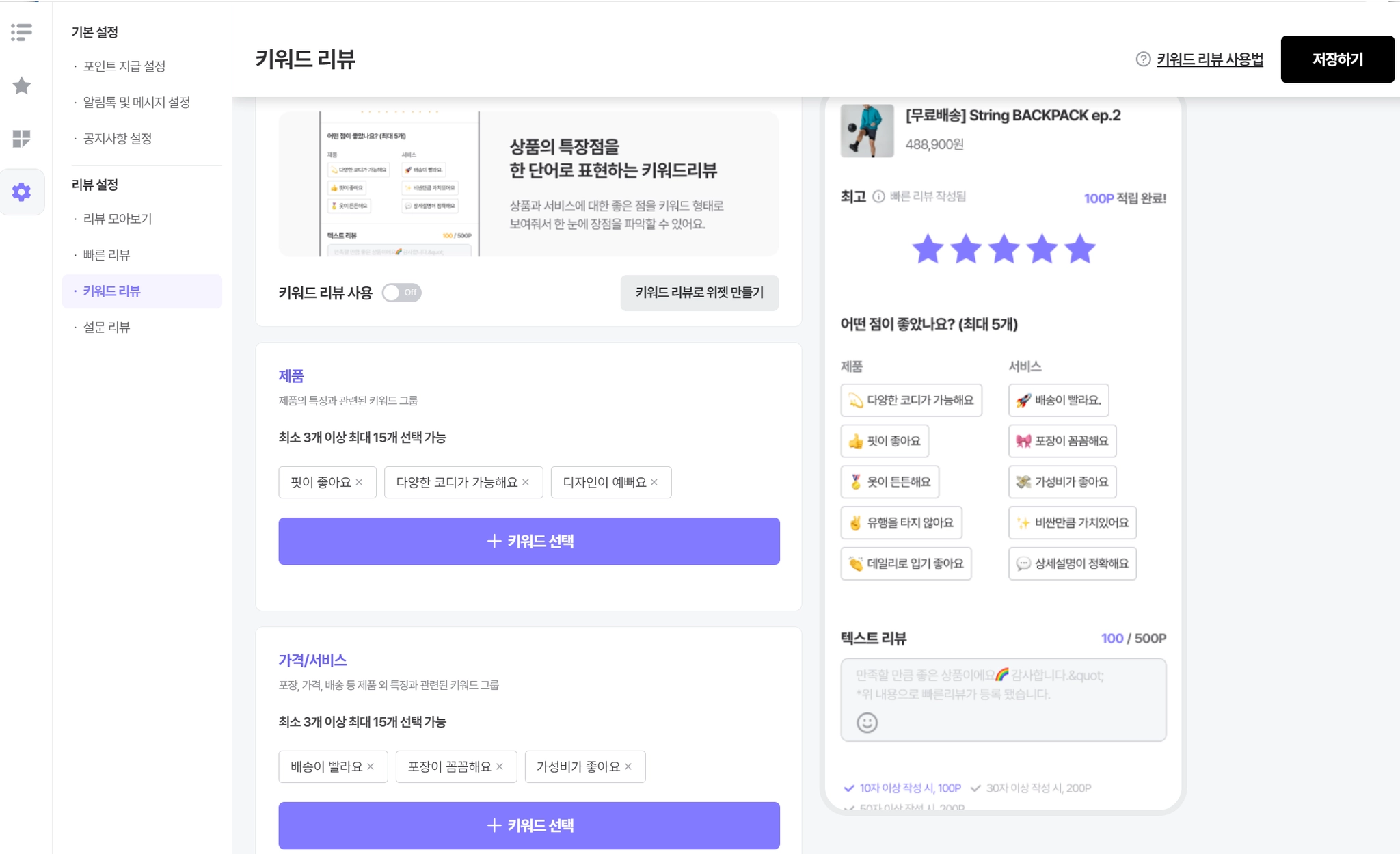Viewport: 1400px width, 854px height.
Task: Click the 저장하기 button
Action: (1336, 59)
